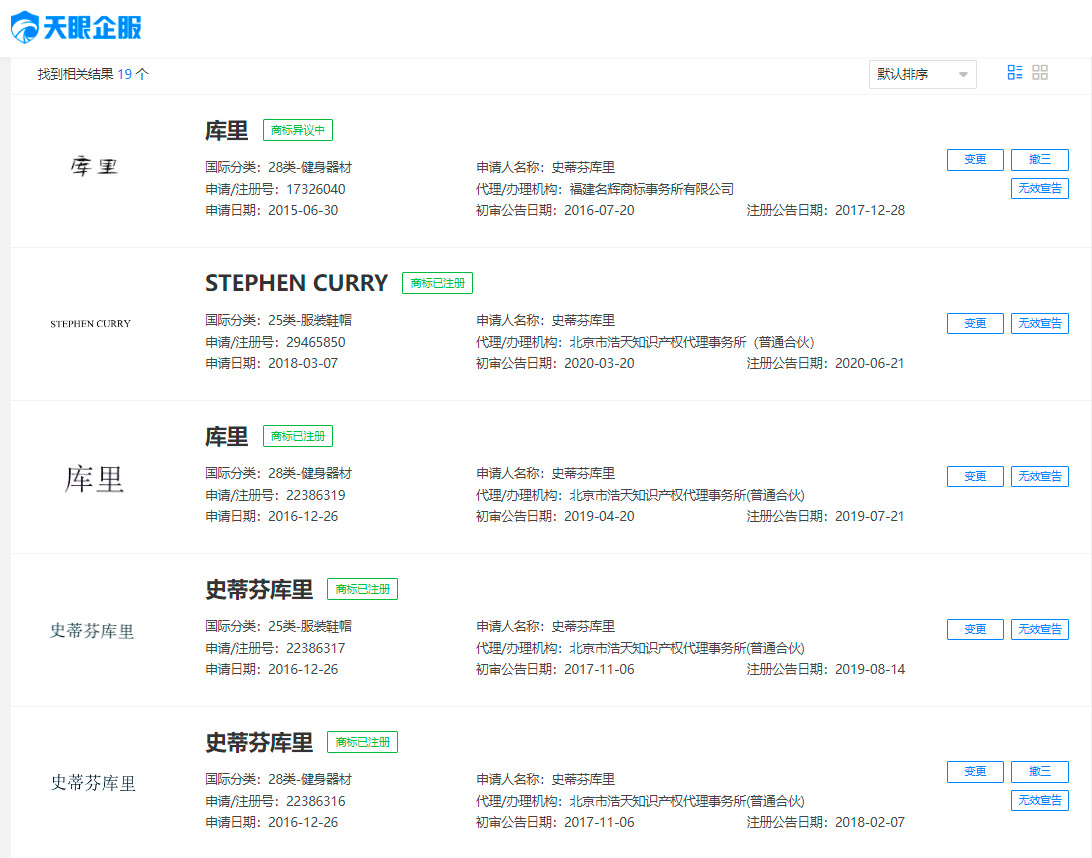
Task: Click 撤三 for trademark 22386316
Action: [x=1039, y=772]
